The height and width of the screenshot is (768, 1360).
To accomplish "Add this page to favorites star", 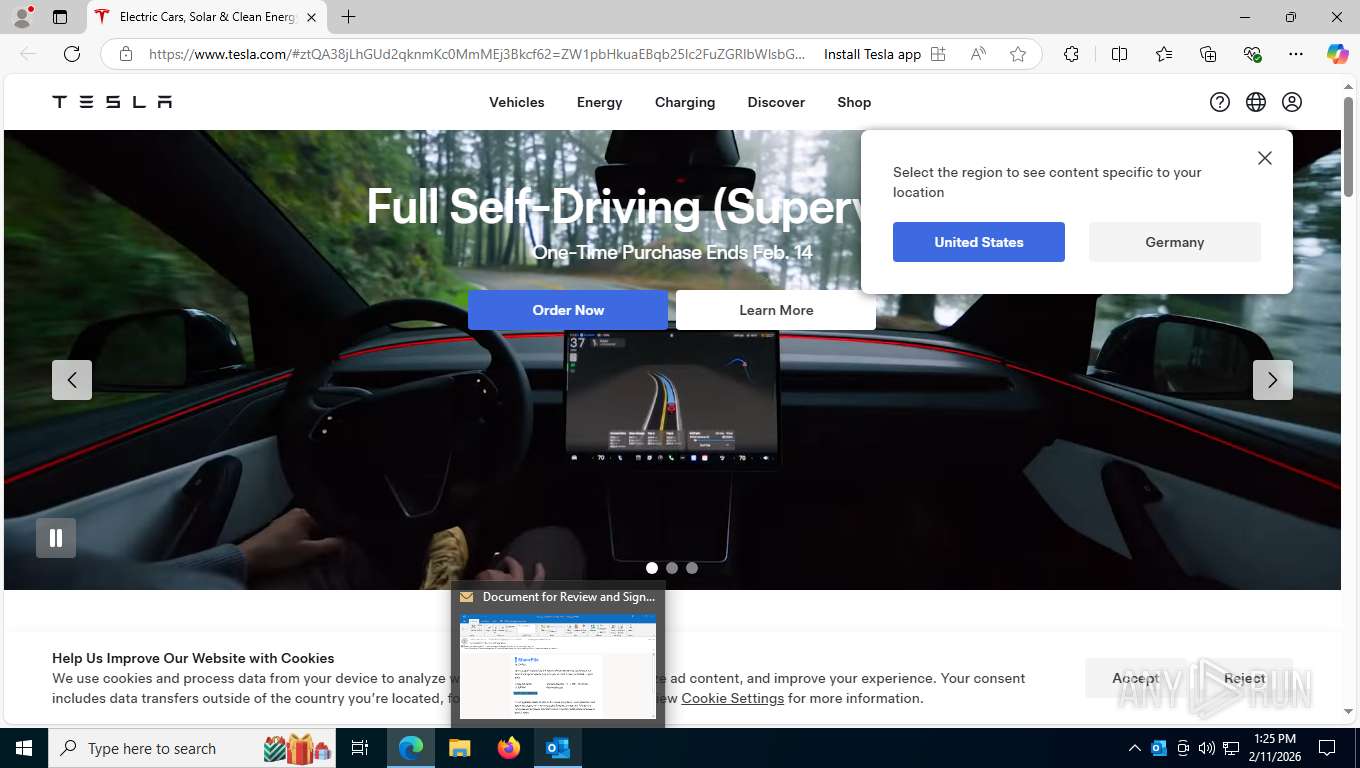I will click(x=1018, y=54).
